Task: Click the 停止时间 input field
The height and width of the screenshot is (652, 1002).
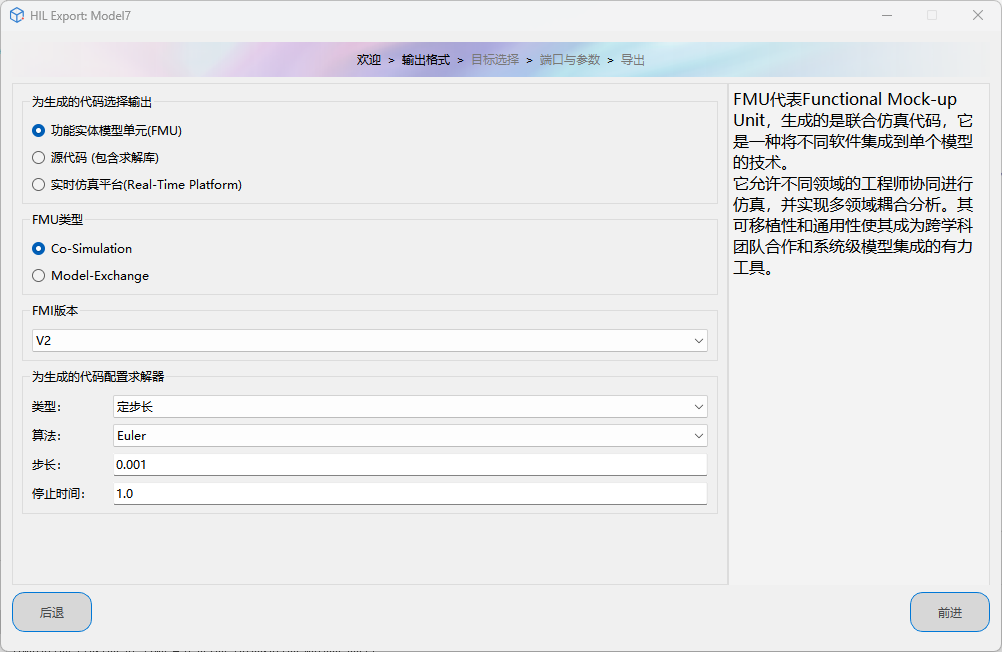Action: coord(410,493)
